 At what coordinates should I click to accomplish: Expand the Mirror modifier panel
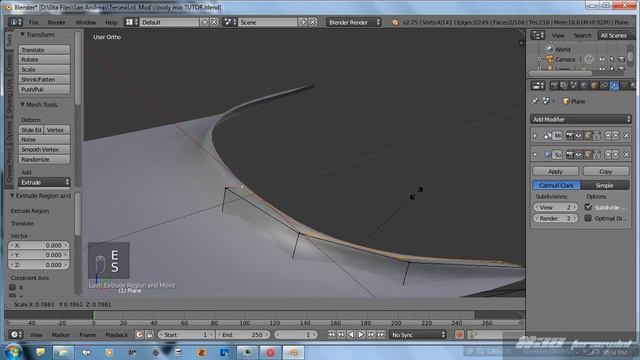pyautogui.click(x=535, y=136)
